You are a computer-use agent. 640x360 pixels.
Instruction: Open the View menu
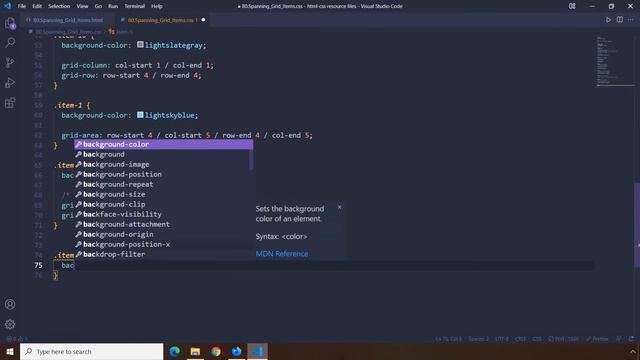point(82,6)
